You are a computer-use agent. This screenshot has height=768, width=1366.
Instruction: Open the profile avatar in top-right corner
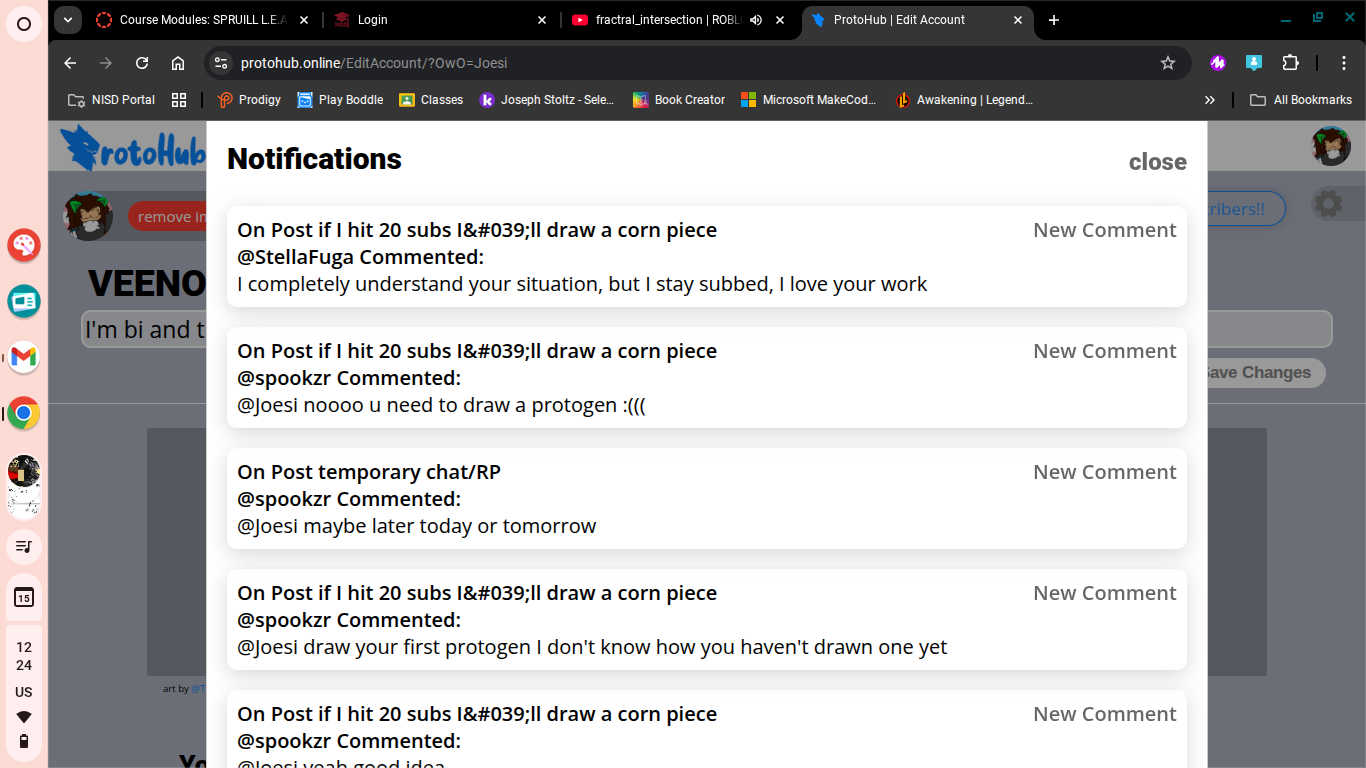[1331, 146]
